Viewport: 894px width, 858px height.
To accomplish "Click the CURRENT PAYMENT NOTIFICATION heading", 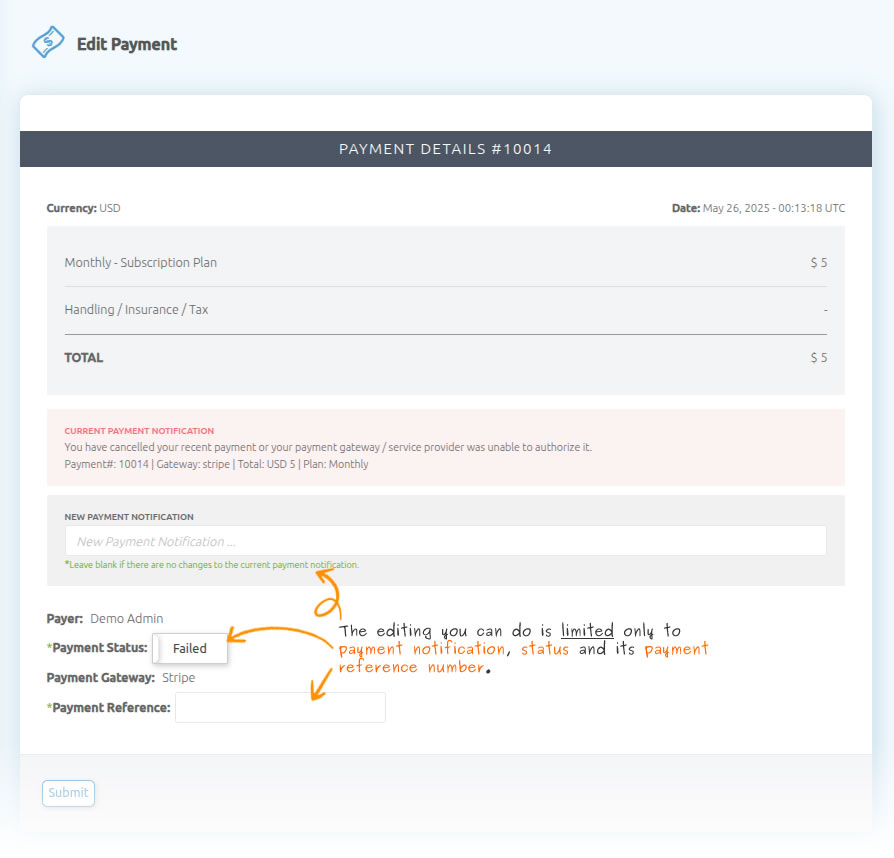I will (139, 431).
